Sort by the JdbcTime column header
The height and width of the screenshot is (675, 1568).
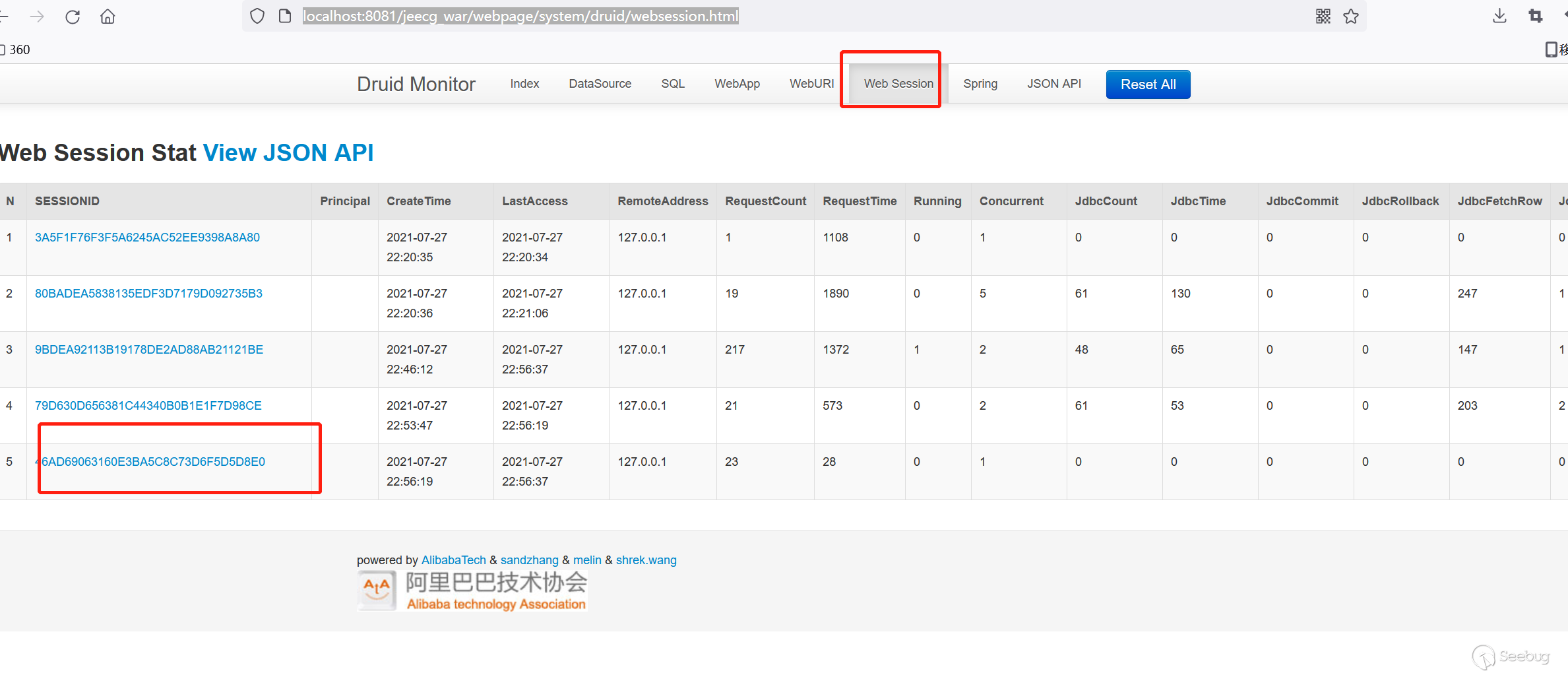tap(1198, 201)
